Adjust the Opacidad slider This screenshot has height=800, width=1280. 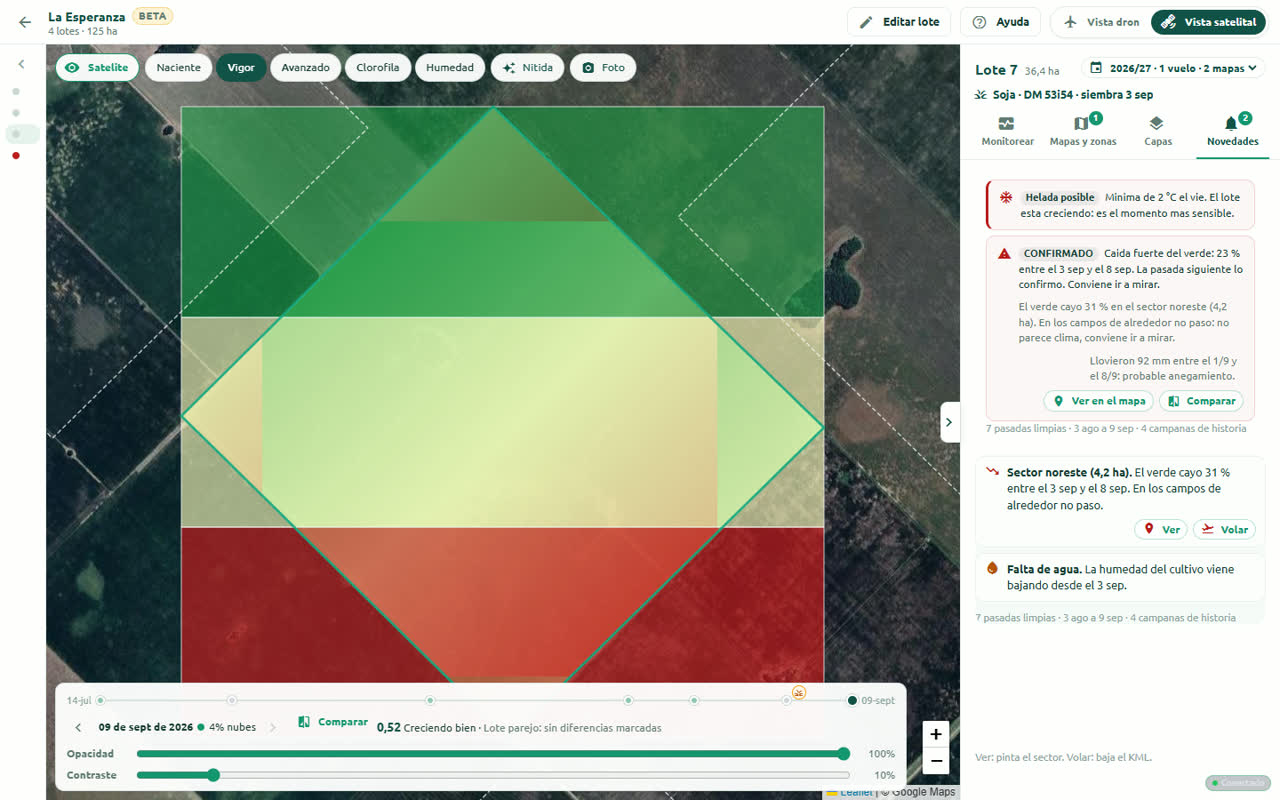click(x=494, y=754)
